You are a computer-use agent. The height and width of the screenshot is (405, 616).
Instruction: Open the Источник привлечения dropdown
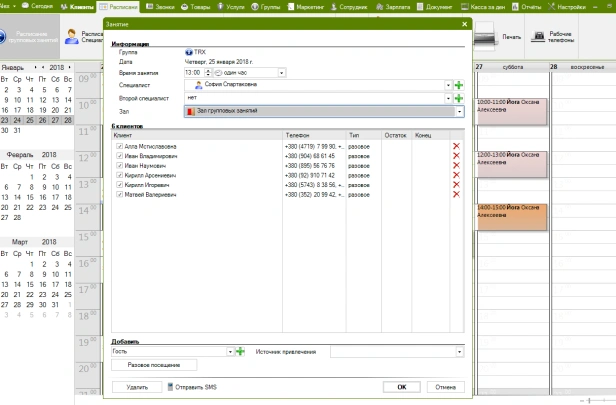click(x=459, y=352)
